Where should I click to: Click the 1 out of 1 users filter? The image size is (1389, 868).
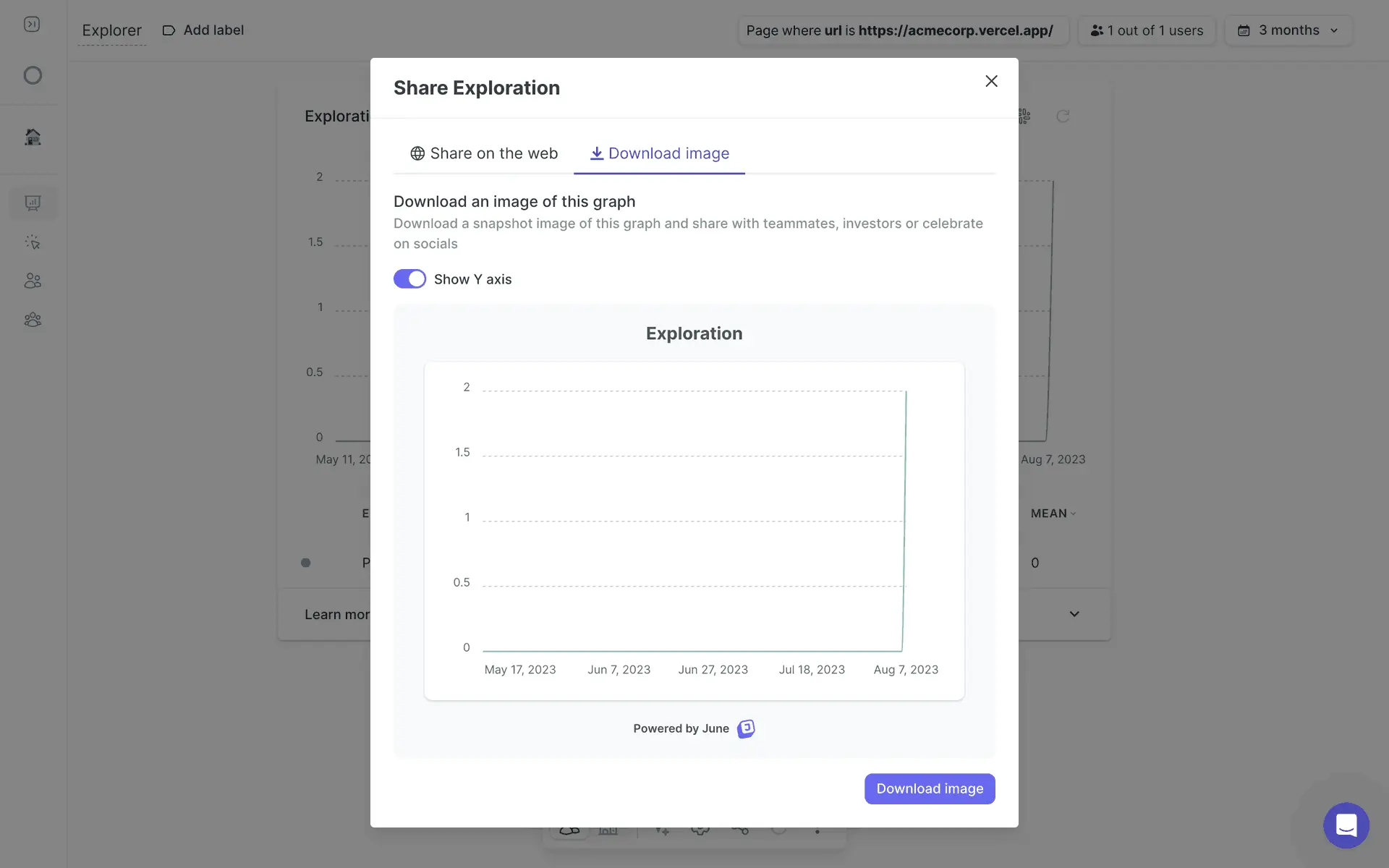pos(1147,30)
